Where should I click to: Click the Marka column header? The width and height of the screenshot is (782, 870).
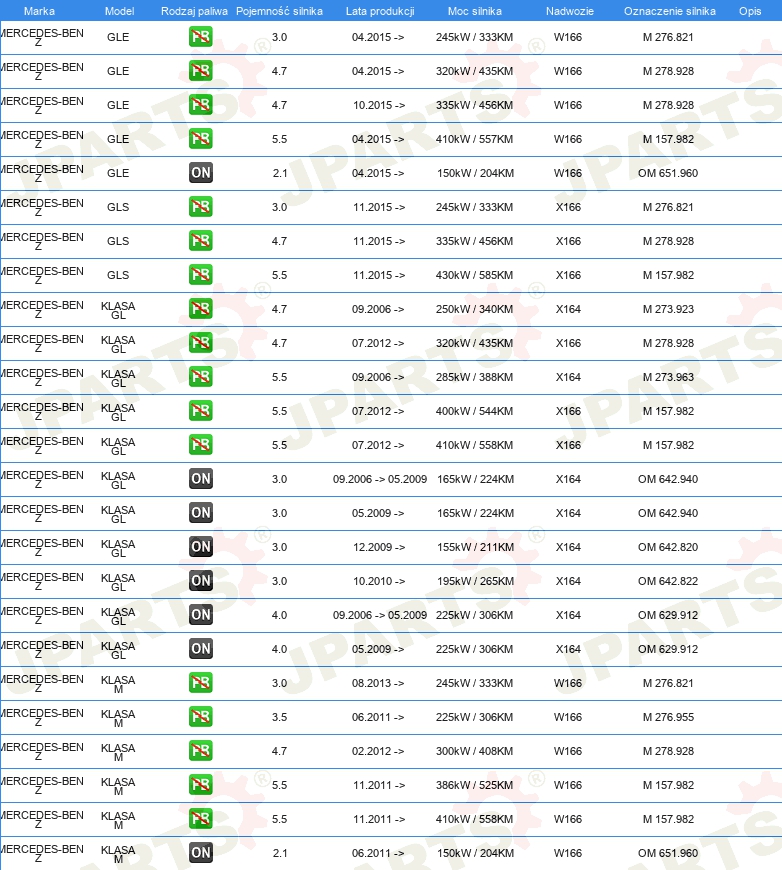(x=39, y=11)
